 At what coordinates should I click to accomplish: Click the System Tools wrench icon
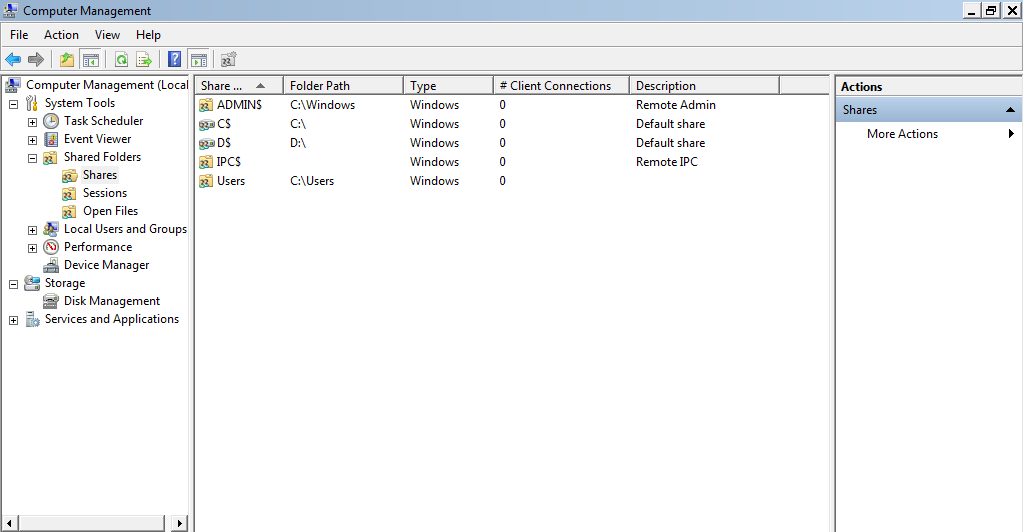point(32,103)
